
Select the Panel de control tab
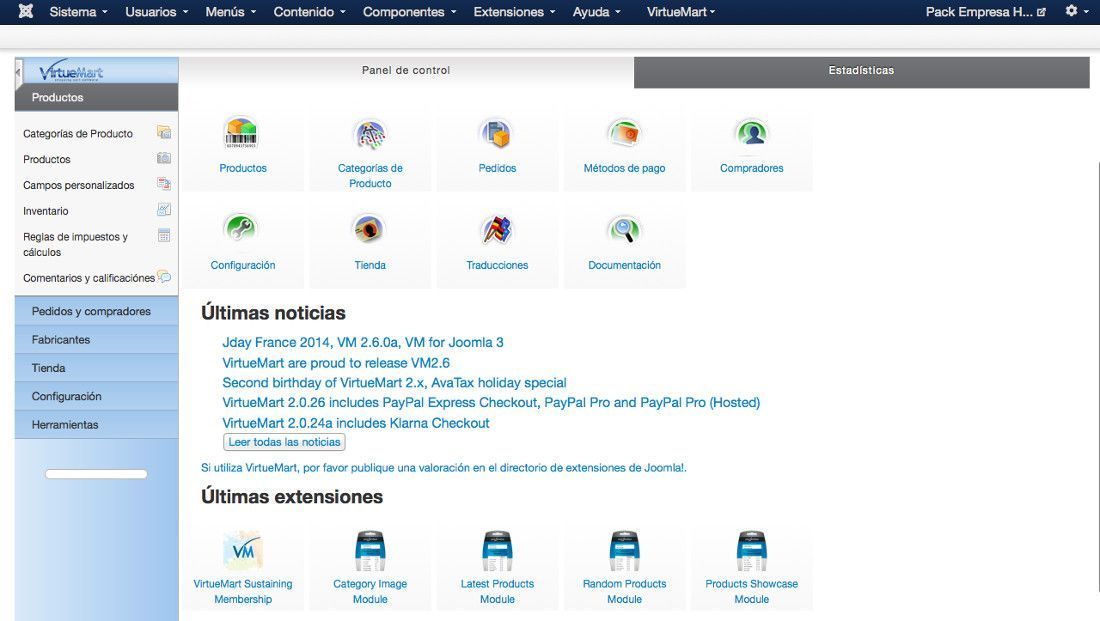[406, 71]
